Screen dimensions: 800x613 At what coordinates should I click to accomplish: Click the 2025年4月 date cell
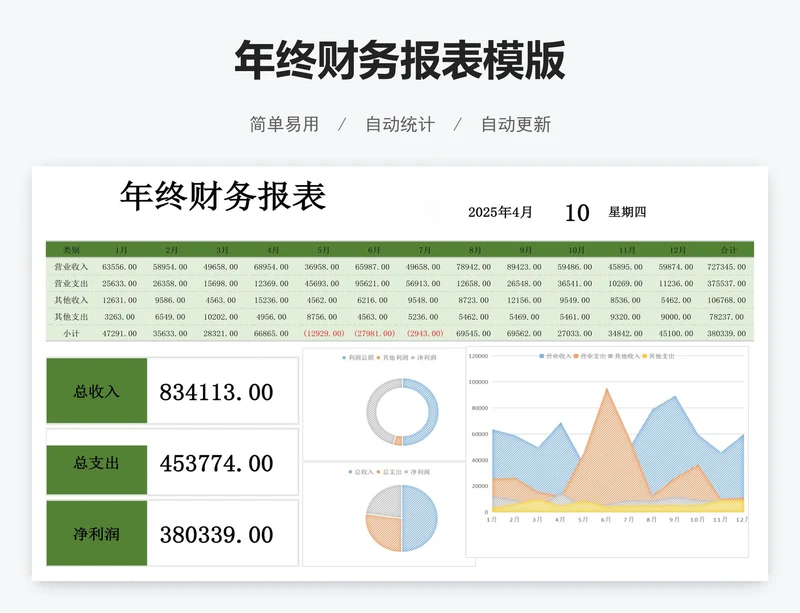(500, 212)
